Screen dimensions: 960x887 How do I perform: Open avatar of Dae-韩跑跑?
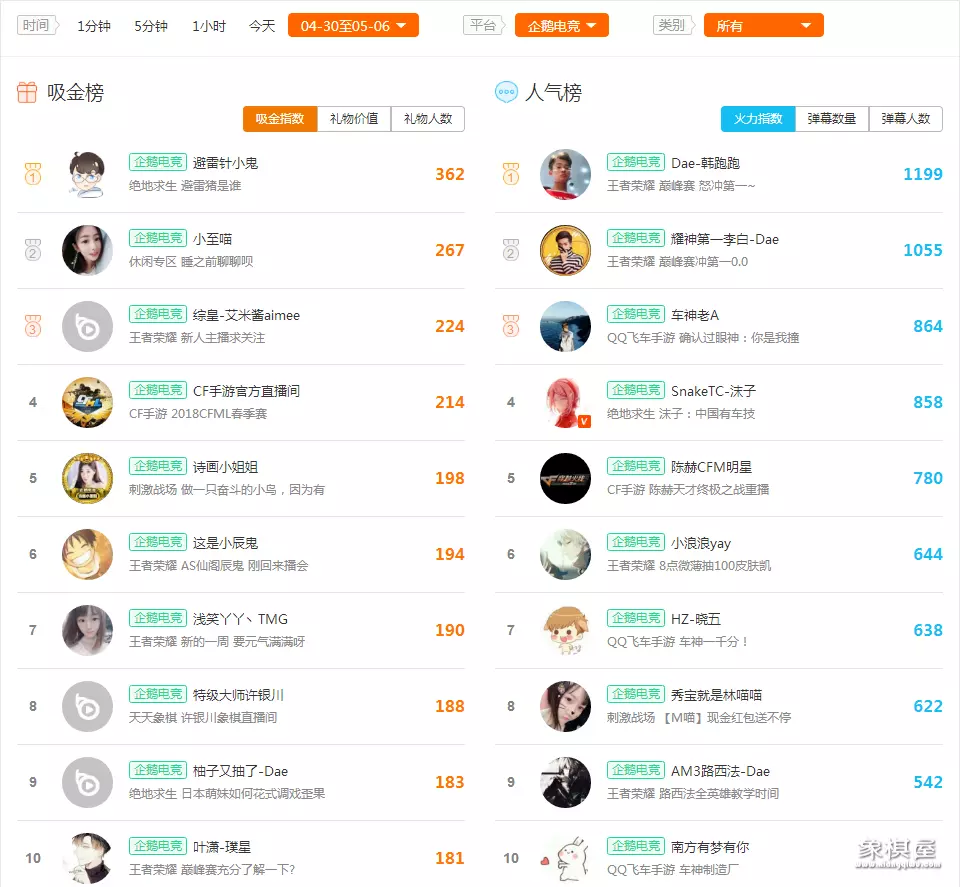tap(565, 174)
